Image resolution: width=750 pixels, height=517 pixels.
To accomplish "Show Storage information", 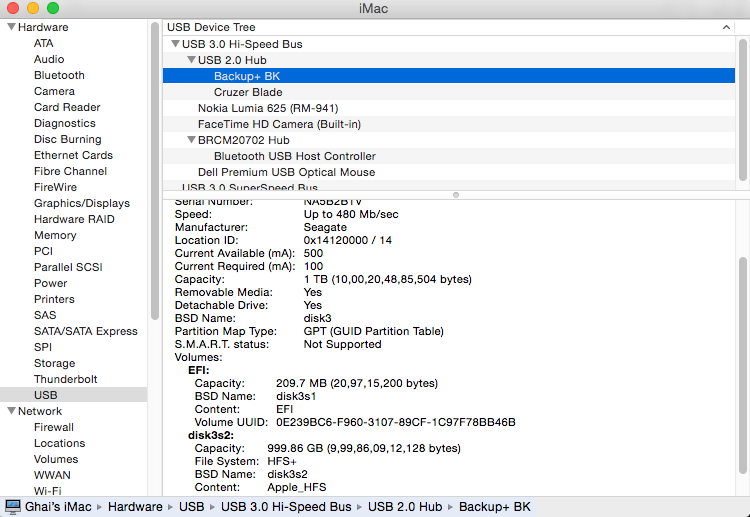I will (55, 363).
